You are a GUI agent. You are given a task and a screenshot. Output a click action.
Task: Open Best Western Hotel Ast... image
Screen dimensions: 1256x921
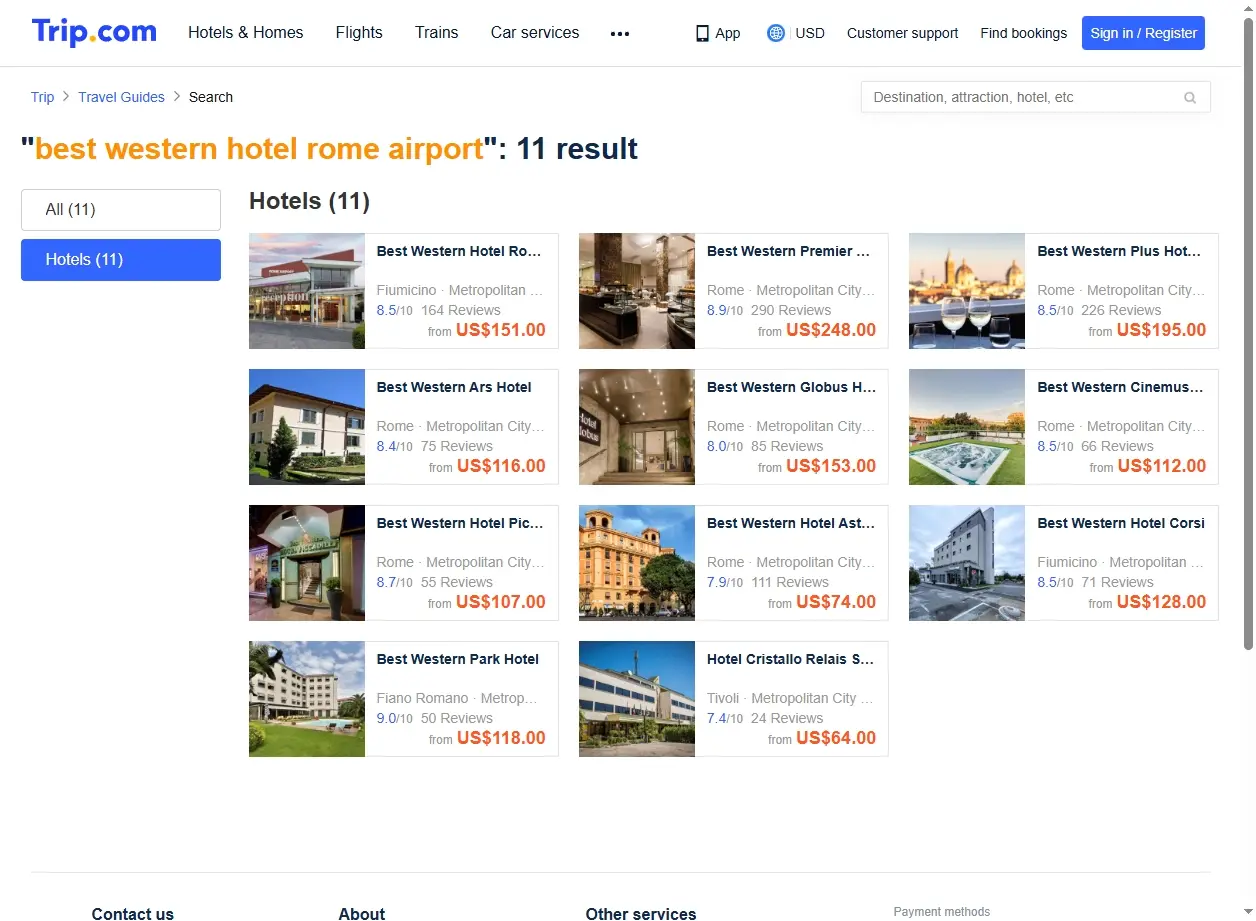[x=637, y=563]
